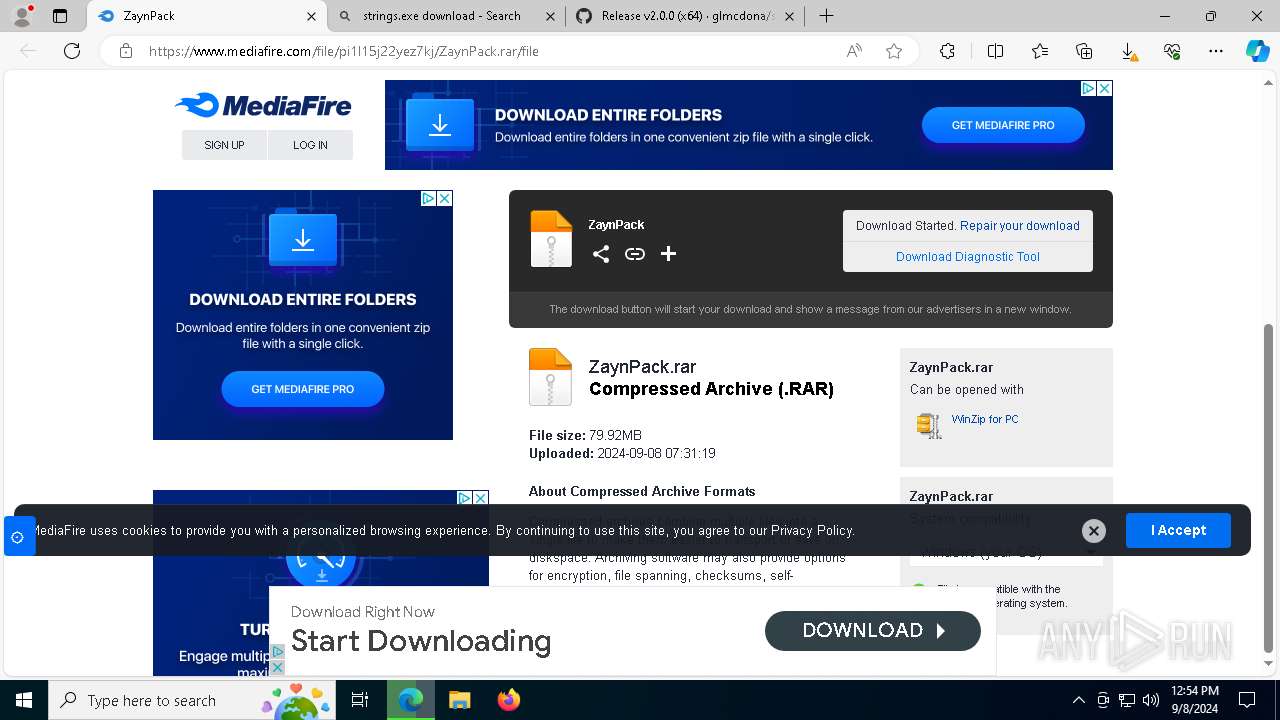Open a new browser tab
1280x720 pixels.
[826, 16]
